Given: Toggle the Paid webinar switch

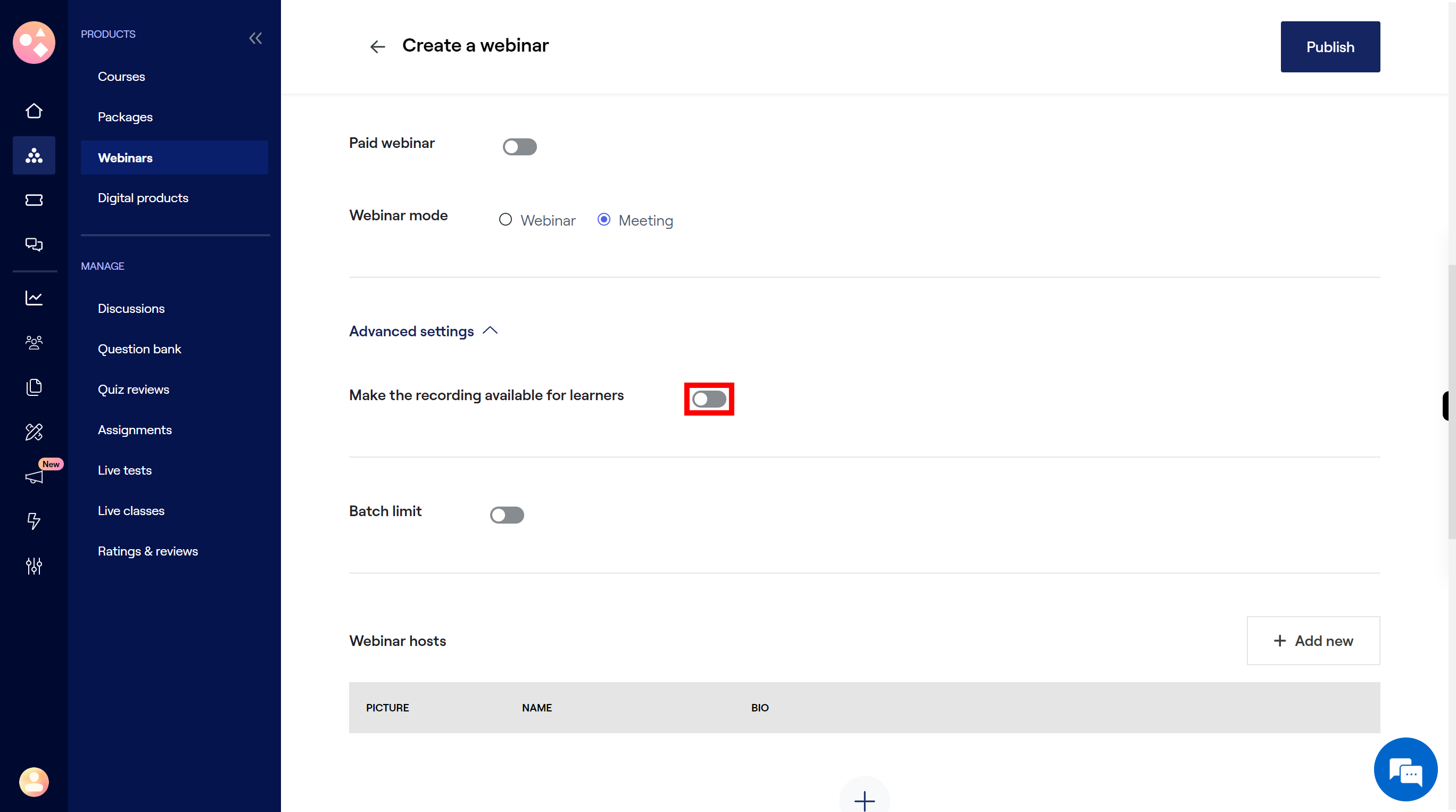Looking at the screenshot, I should pos(520,147).
